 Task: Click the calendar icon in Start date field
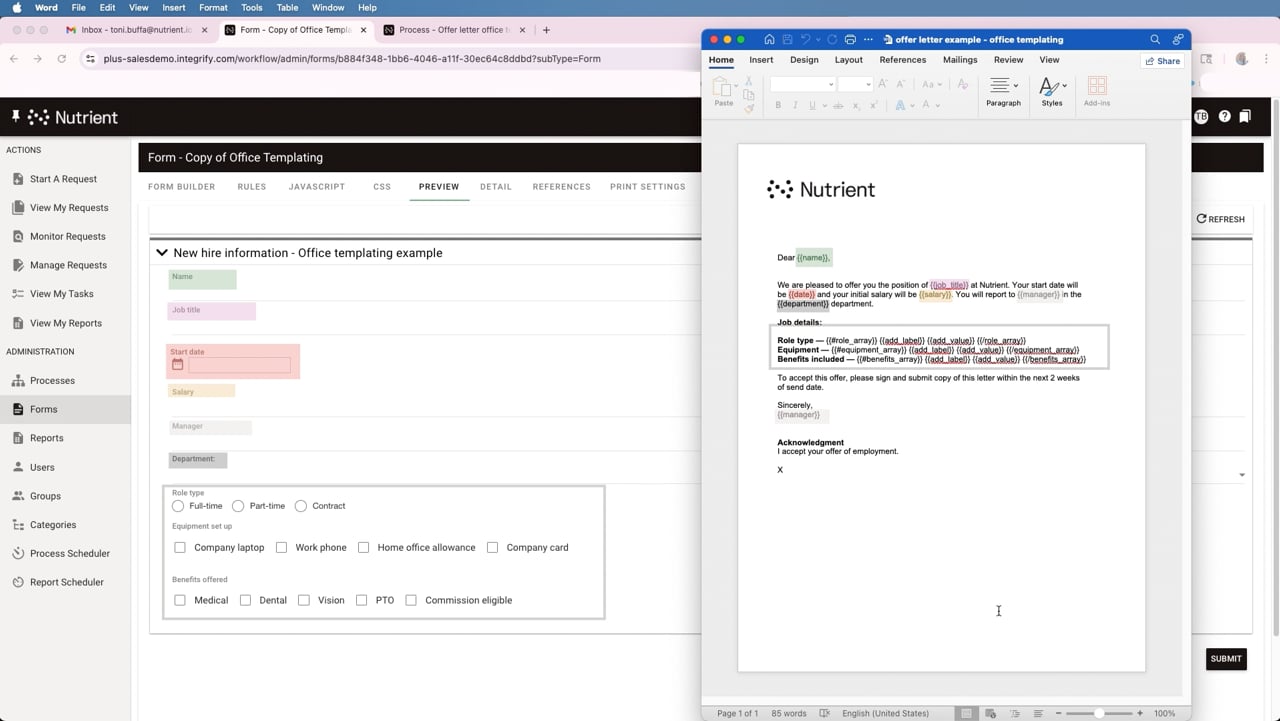178,365
